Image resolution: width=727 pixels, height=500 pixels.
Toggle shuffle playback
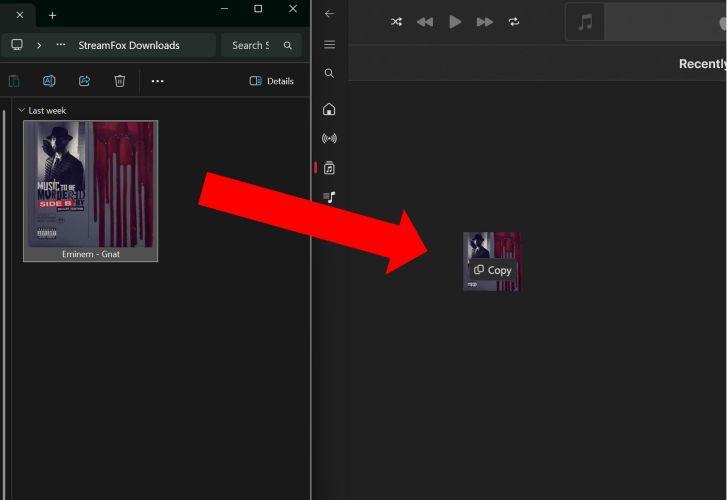396,22
